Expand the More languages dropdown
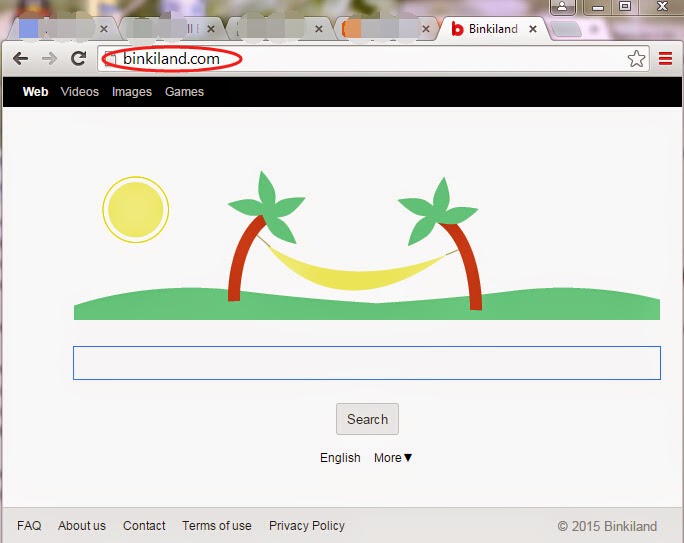Screen dimensions: 684x543 393,458
